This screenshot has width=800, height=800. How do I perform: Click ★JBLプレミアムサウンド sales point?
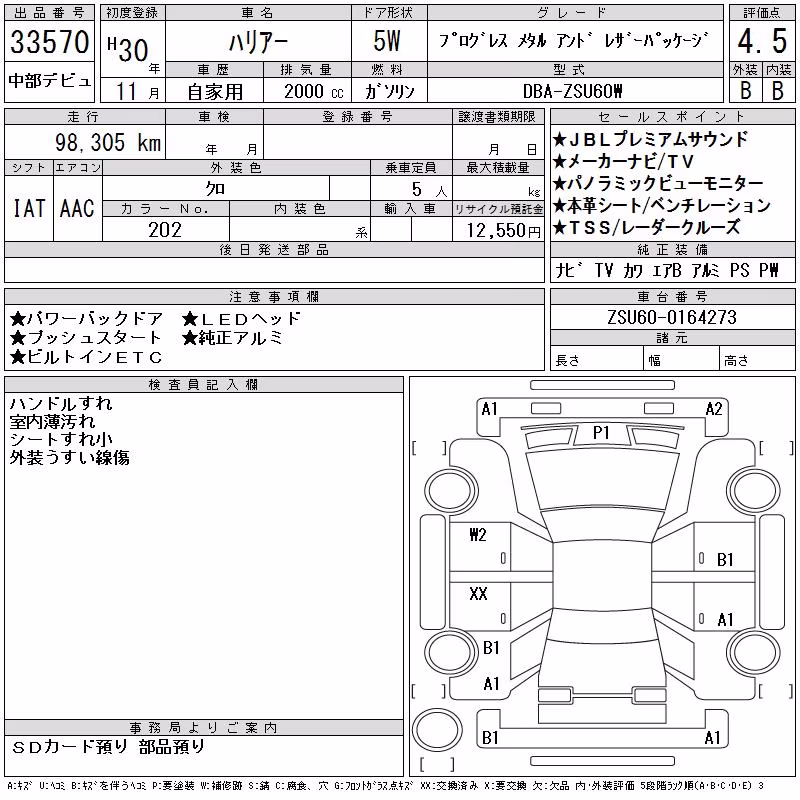click(651, 139)
